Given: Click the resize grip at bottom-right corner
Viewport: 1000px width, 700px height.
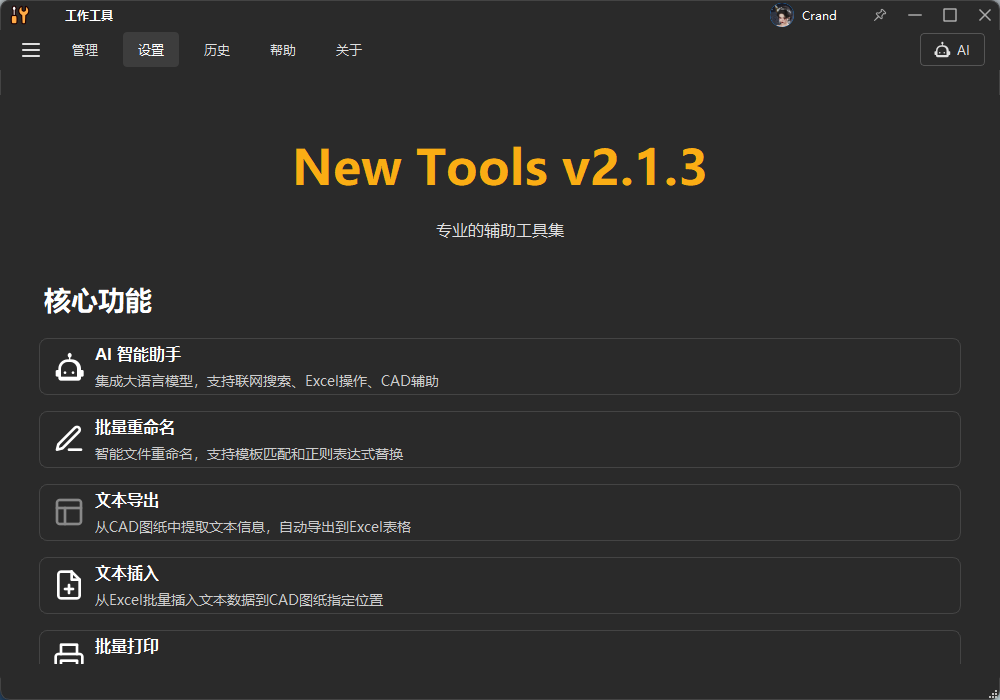Looking at the screenshot, I should tap(994, 694).
